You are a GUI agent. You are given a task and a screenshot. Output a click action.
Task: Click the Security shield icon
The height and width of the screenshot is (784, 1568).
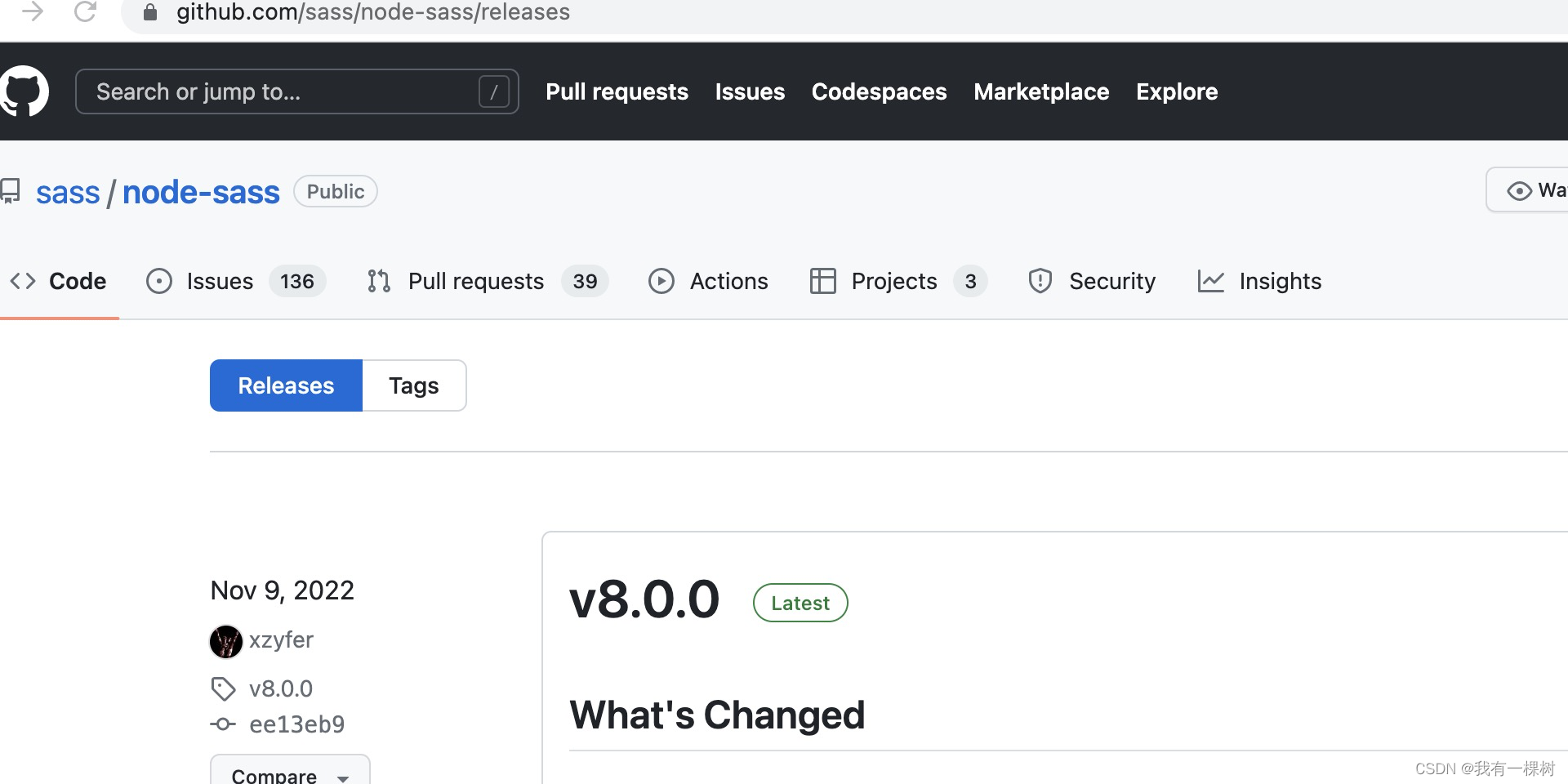[1040, 281]
